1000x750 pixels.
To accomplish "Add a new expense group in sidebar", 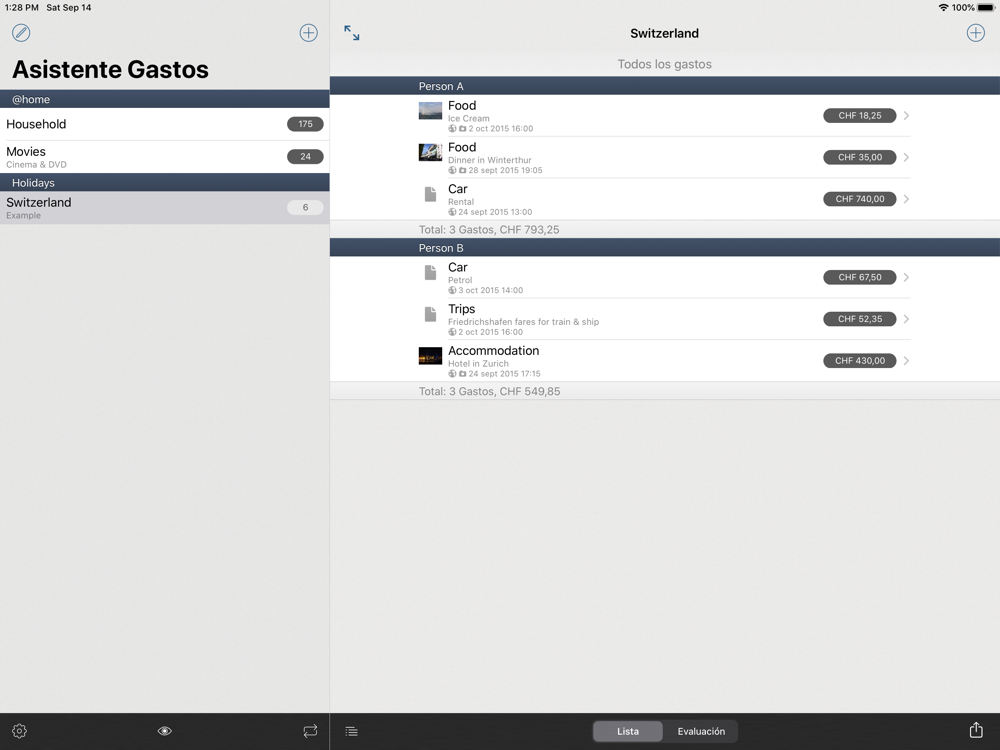I will pyautogui.click(x=309, y=33).
